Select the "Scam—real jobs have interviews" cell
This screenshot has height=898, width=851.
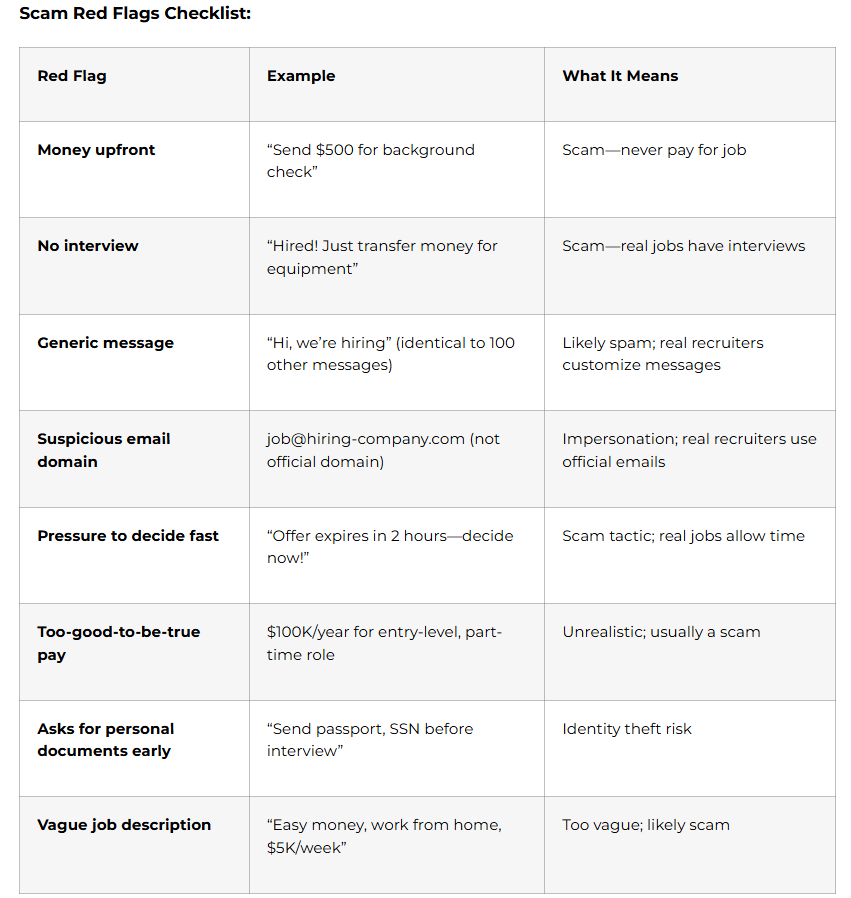pos(683,246)
